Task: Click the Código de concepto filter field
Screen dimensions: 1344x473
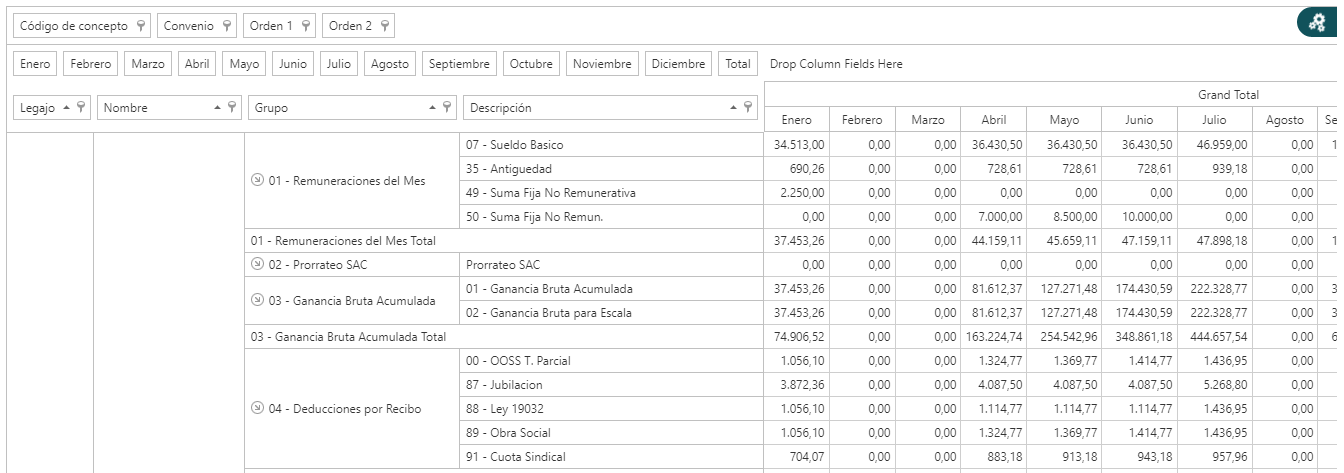Action: [82, 26]
